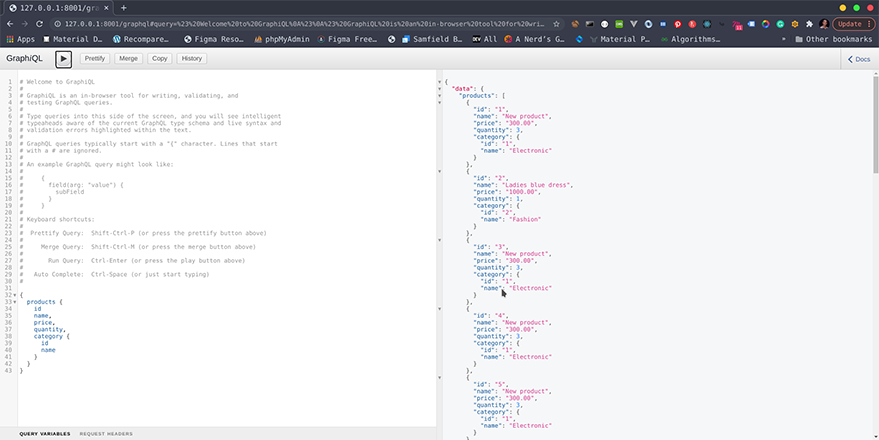Collapse the root brace in result pane
The image size is (879, 440).
(x=440, y=82)
